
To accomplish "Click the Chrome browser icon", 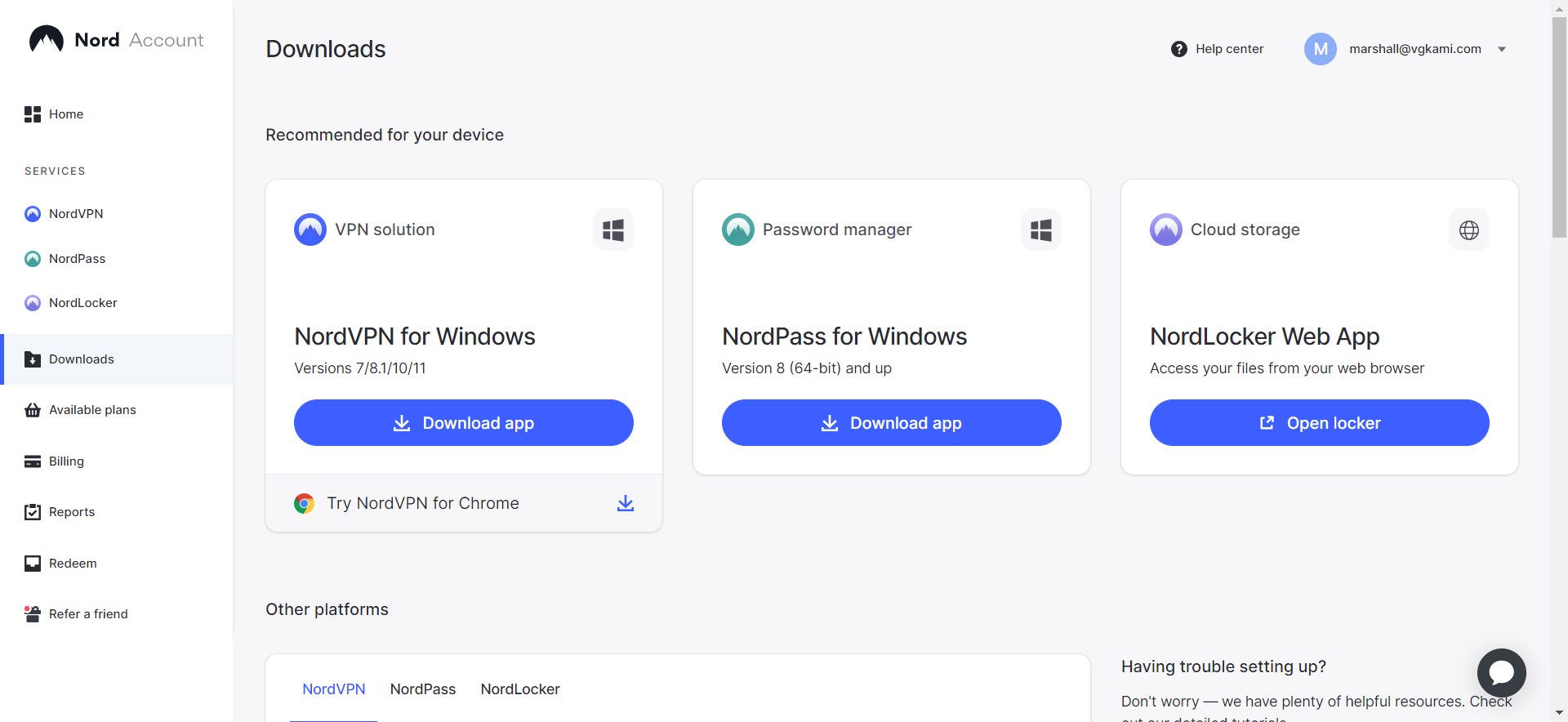I will point(305,503).
